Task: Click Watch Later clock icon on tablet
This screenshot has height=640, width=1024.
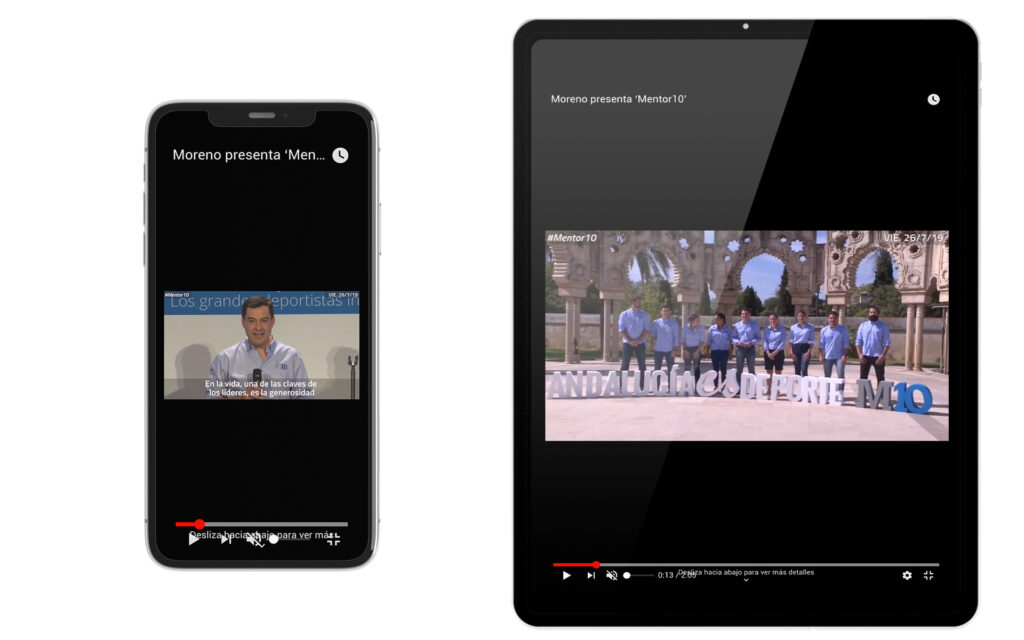Action: pos(933,99)
